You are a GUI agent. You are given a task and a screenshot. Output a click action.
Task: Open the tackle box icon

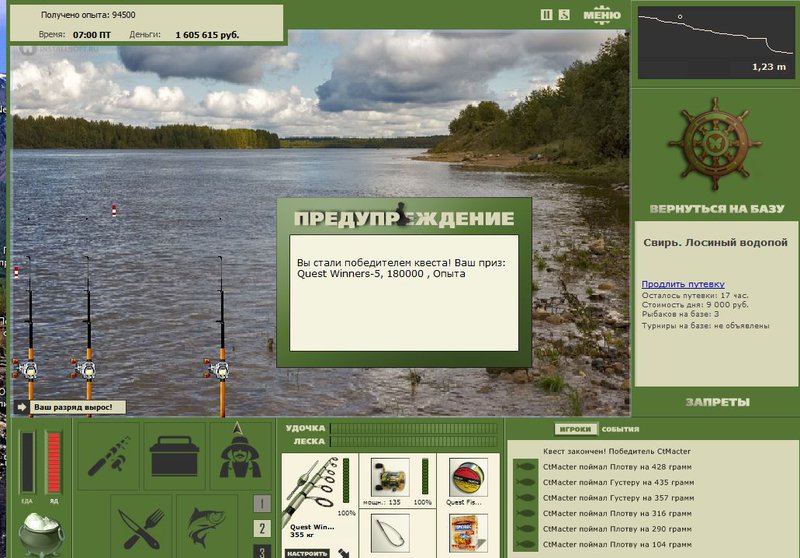[174, 456]
